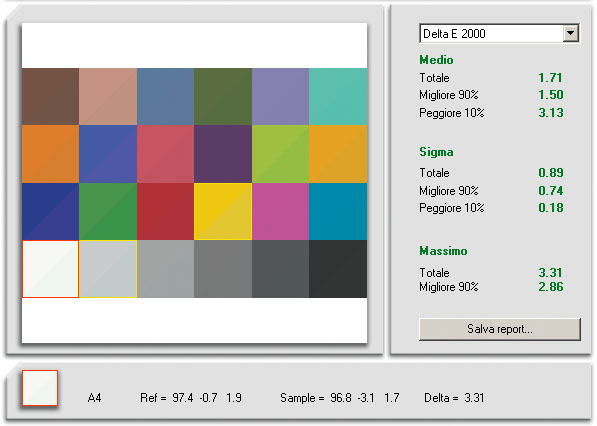Click the Delta E 2000 combo box field
The height and width of the screenshot is (426, 597).
point(499,34)
